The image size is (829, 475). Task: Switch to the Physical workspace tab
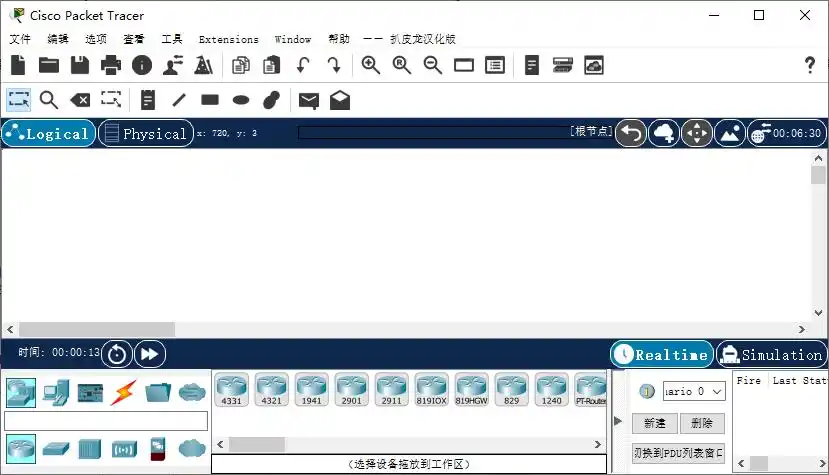(144, 133)
